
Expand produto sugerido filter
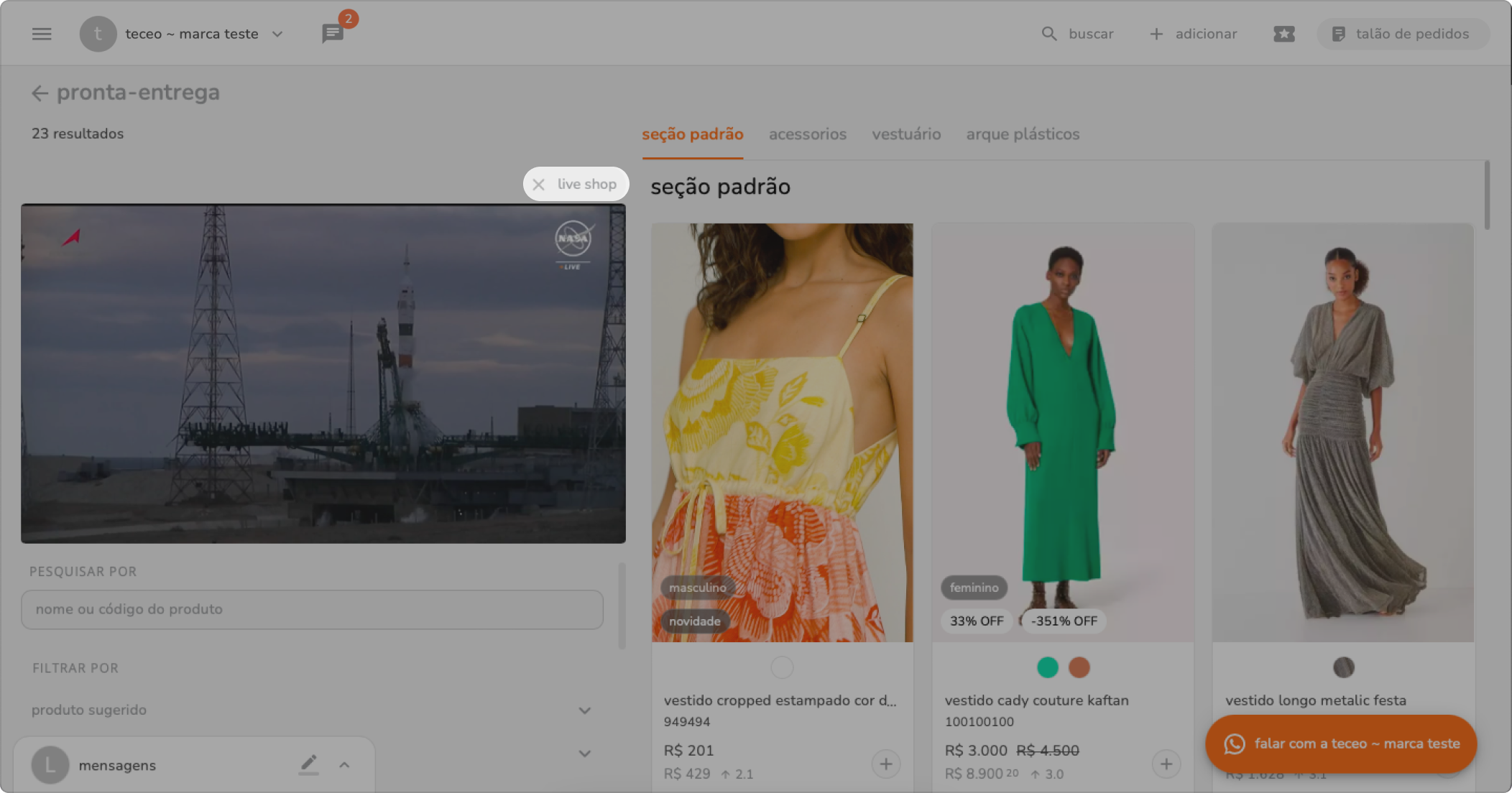(584, 710)
